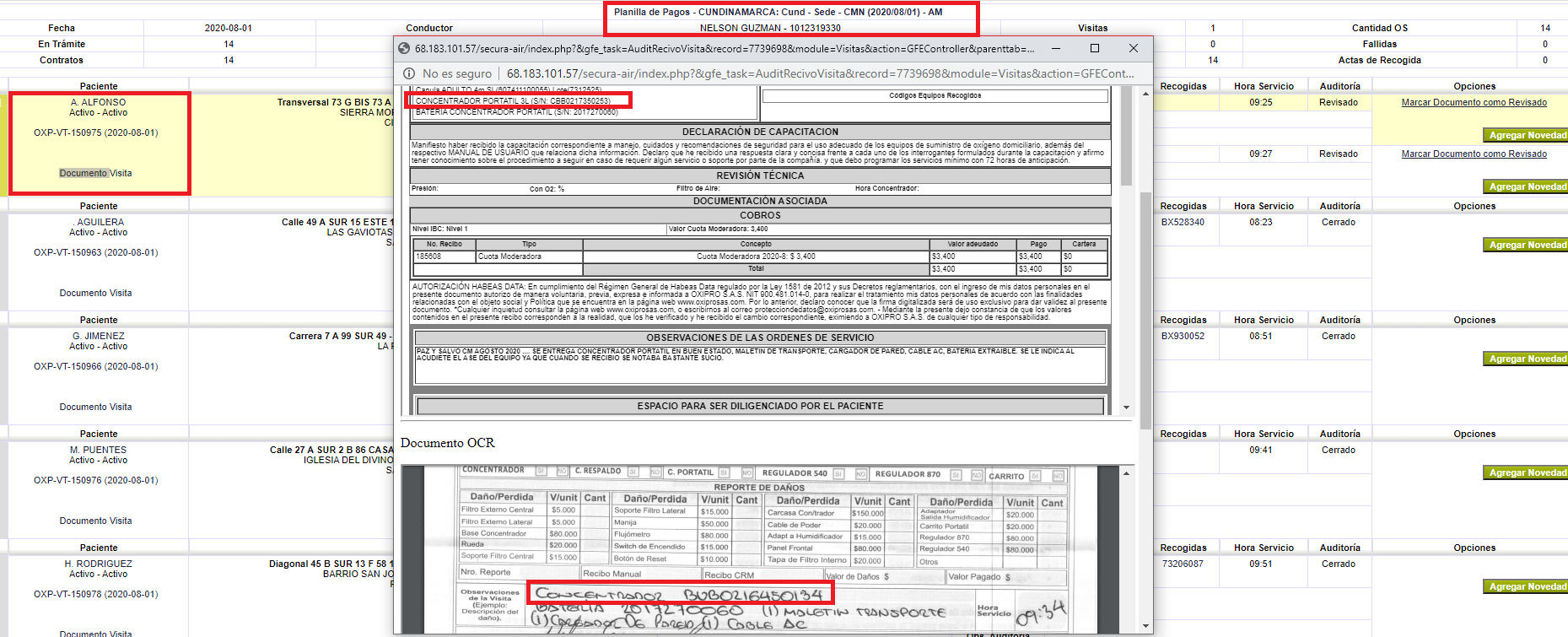The image size is (1568, 637).
Task: Click the globe icon in popup title bar
Action: 404,48
